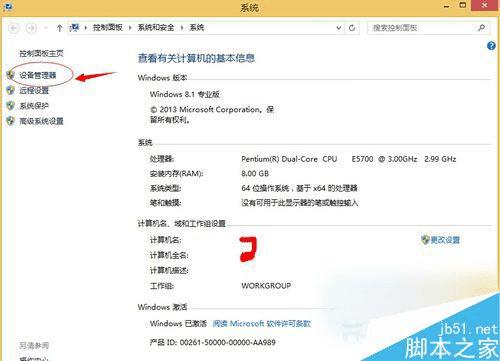The image size is (500, 361).
Task: Select 系统 in the address breadcrumb
Action: coord(197,27)
